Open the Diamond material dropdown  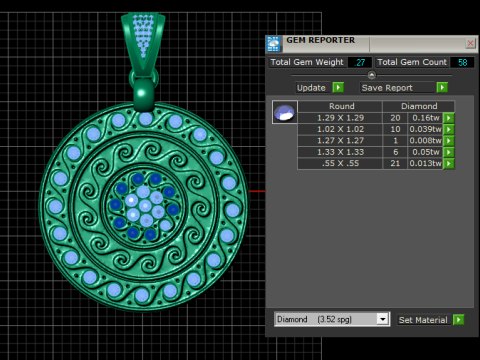[383, 319]
